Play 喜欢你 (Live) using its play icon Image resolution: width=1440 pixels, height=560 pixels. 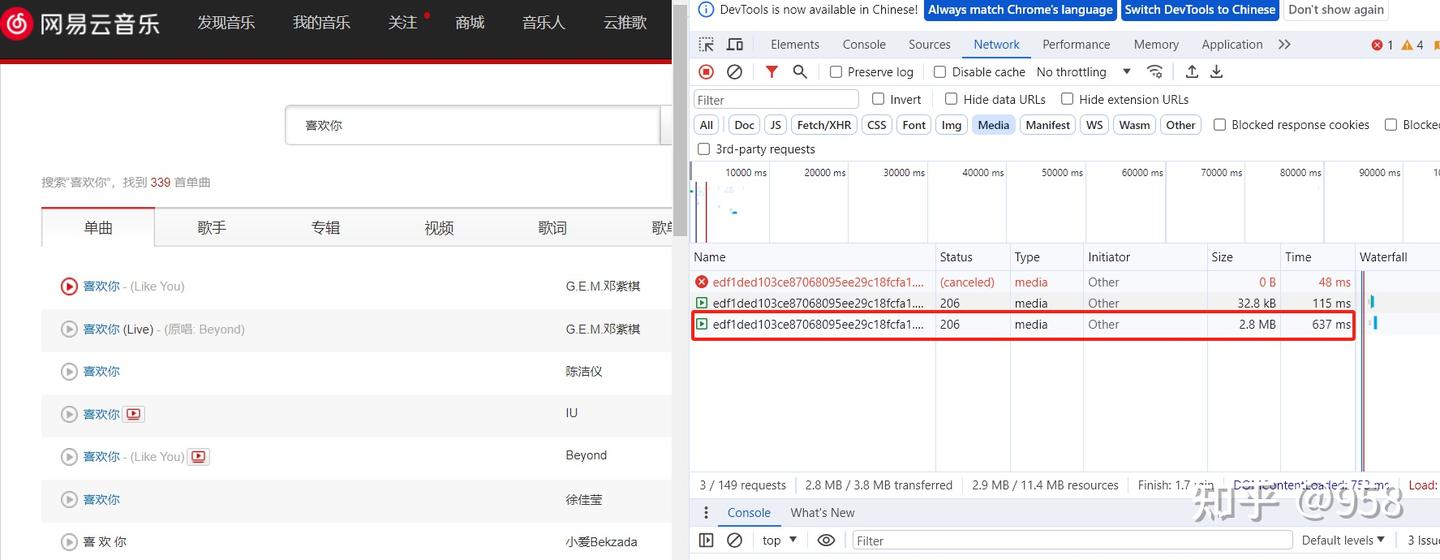(69, 329)
